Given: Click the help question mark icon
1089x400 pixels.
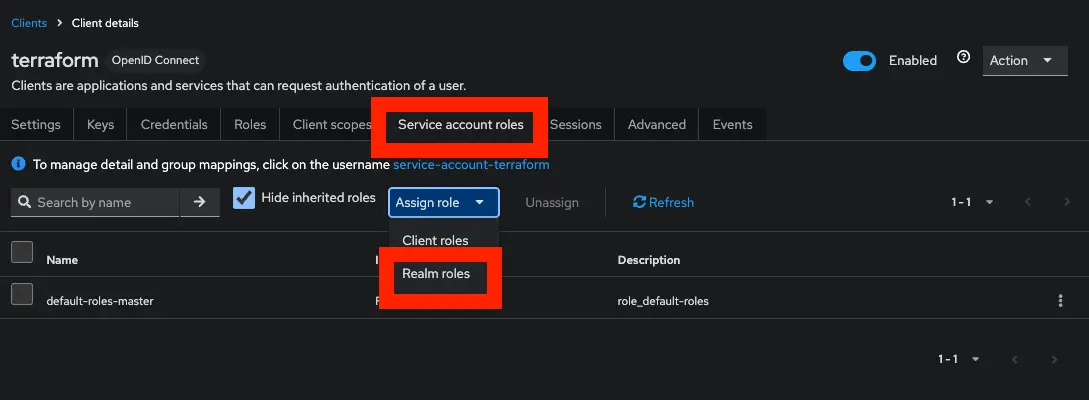Looking at the screenshot, I should [x=963, y=58].
